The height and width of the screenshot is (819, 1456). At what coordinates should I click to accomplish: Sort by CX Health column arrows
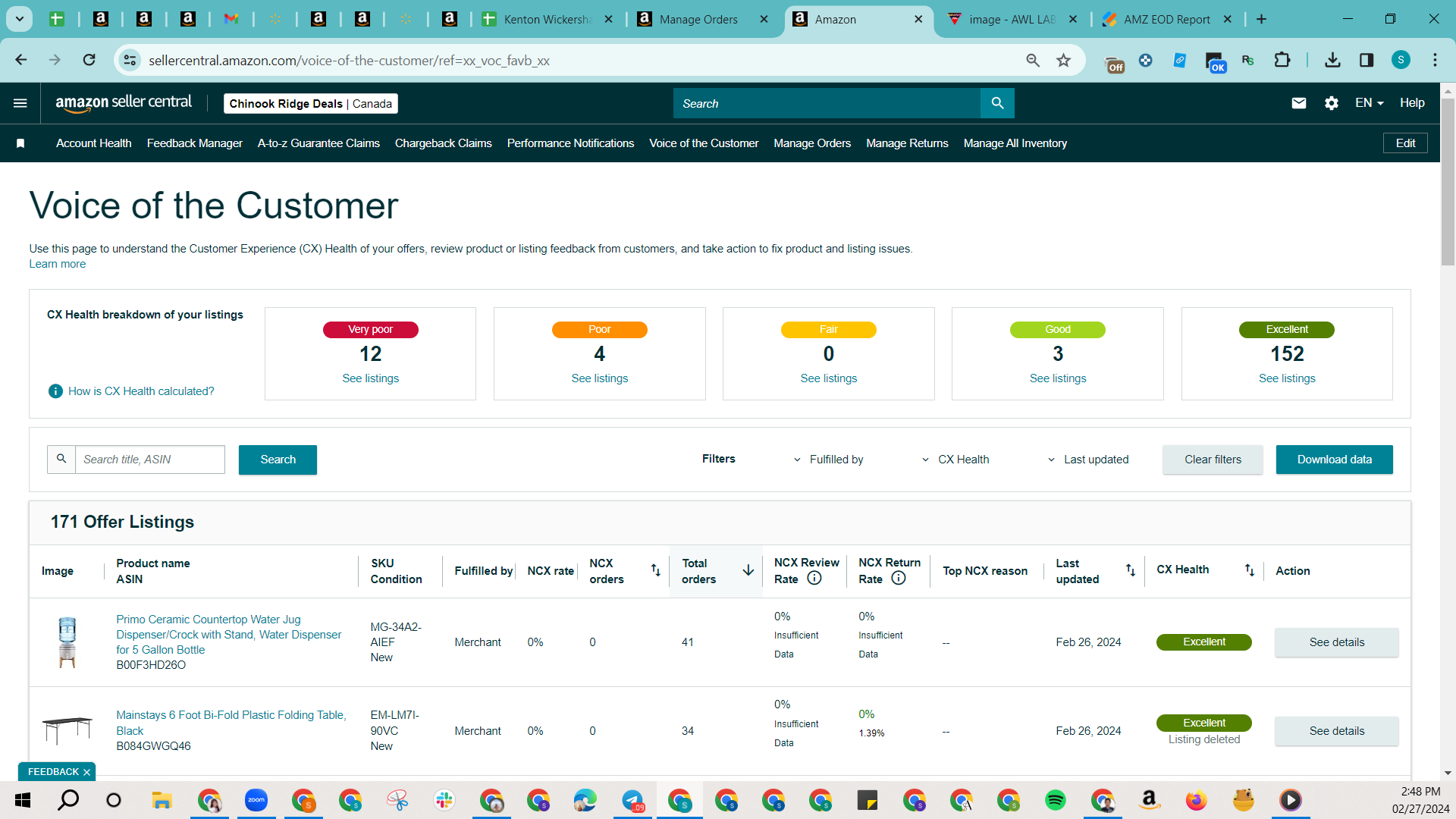pyautogui.click(x=1250, y=570)
